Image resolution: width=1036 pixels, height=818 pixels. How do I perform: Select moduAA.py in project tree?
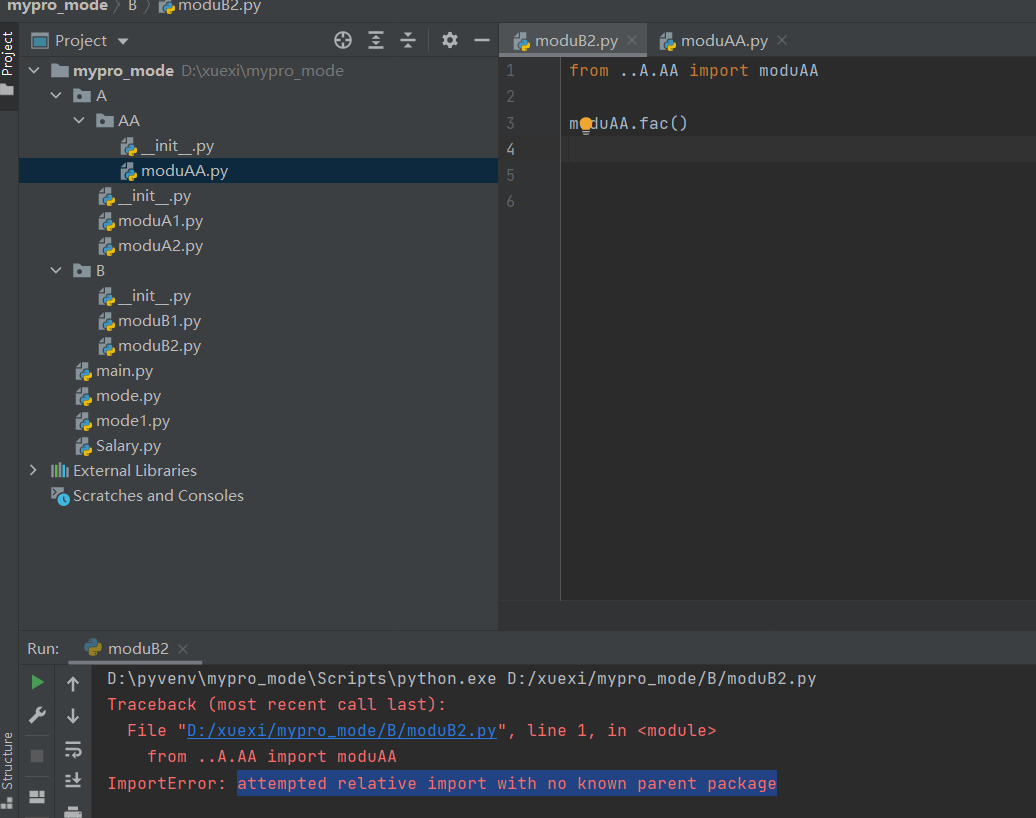tap(184, 171)
